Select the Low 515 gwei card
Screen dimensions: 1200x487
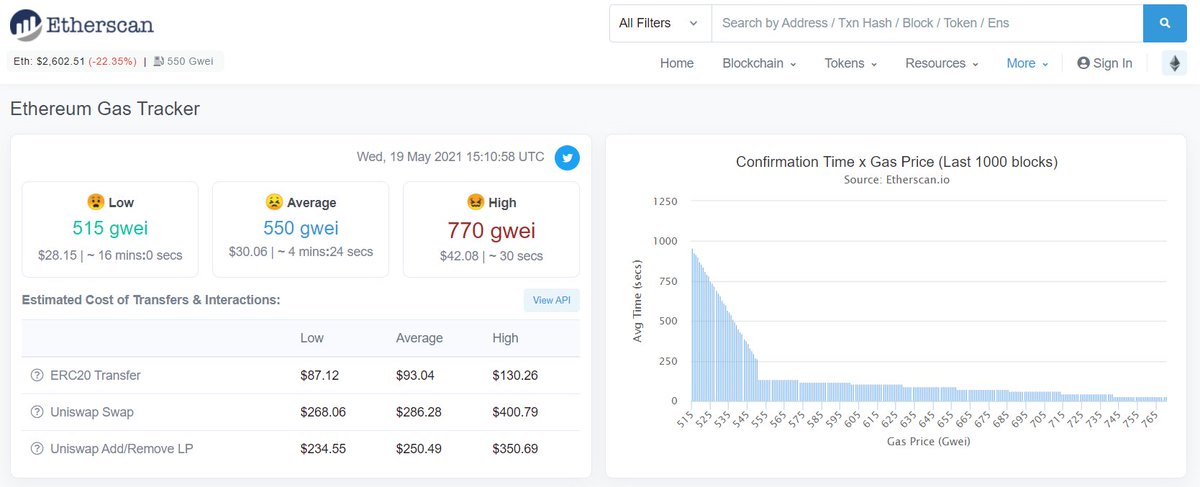point(110,229)
